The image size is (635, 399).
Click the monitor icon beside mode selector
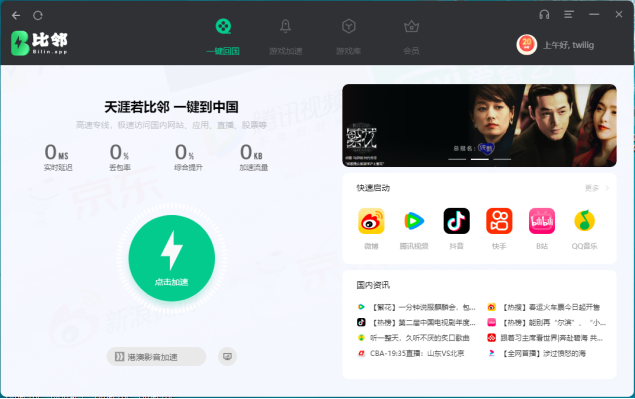click(x=228, y=356)
